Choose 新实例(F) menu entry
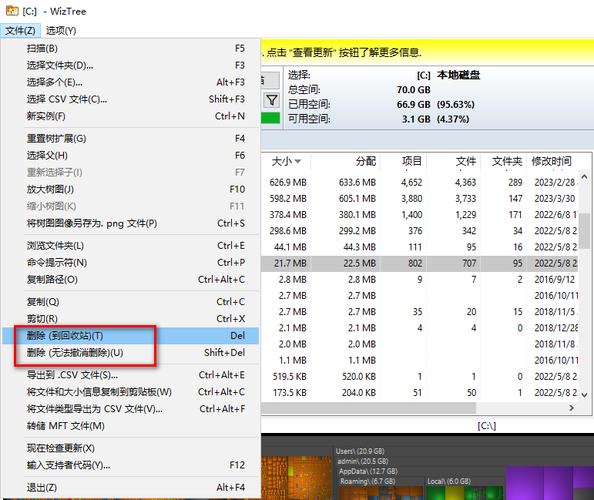594x500 pixels. pyautogui.click(x=131, y=116)
